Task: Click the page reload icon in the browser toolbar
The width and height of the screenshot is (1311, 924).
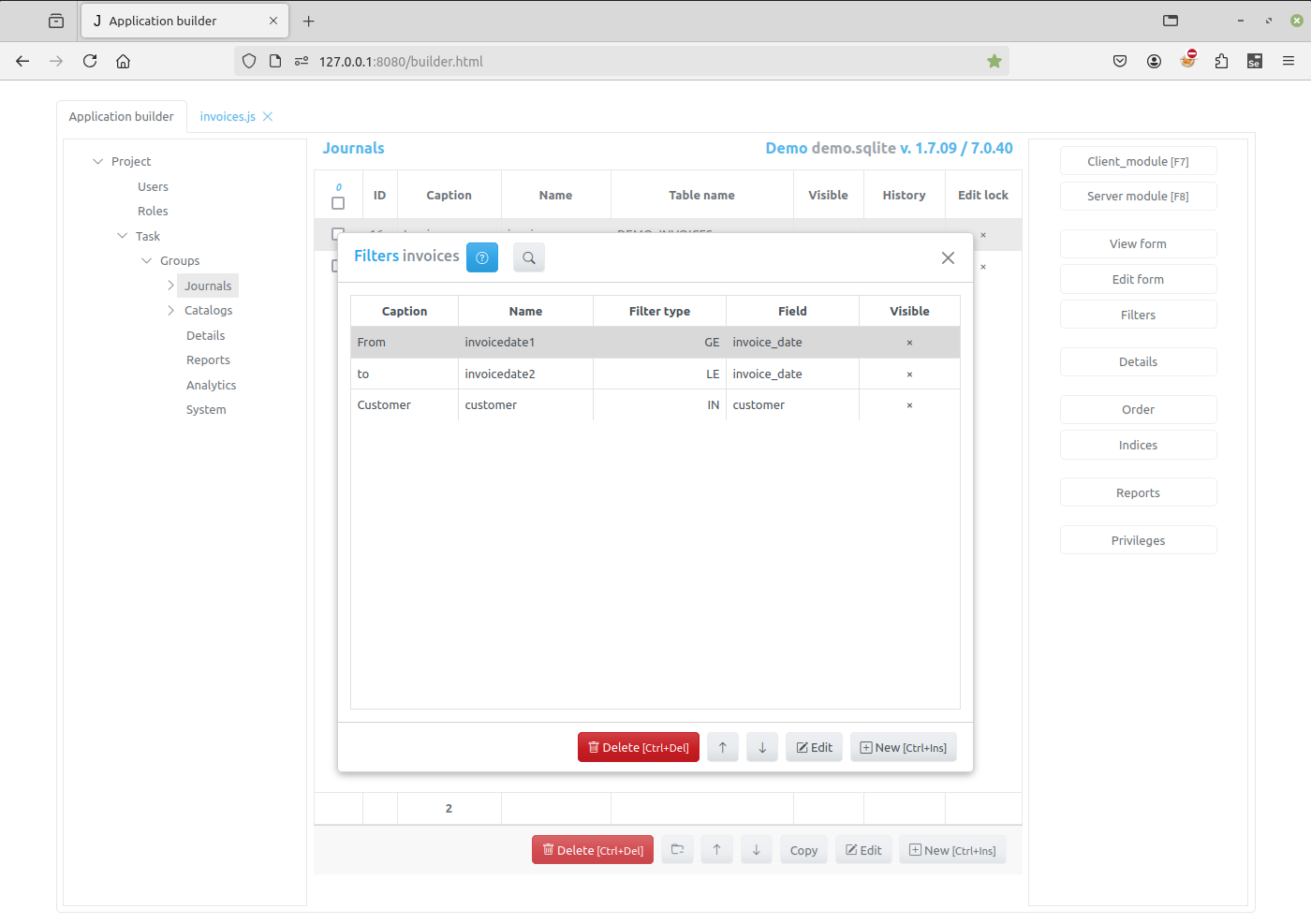Action: tap(89, 60)
